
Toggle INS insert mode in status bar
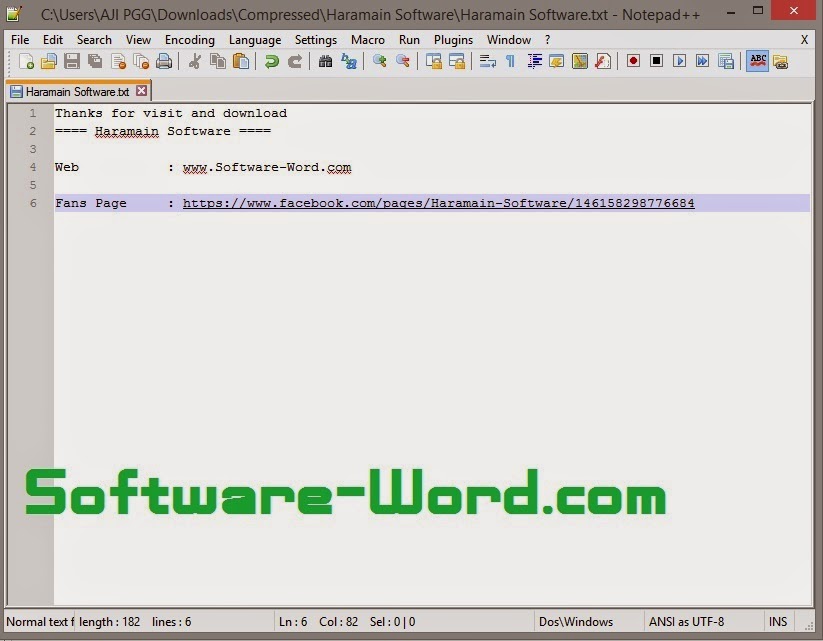click(778, 622)
